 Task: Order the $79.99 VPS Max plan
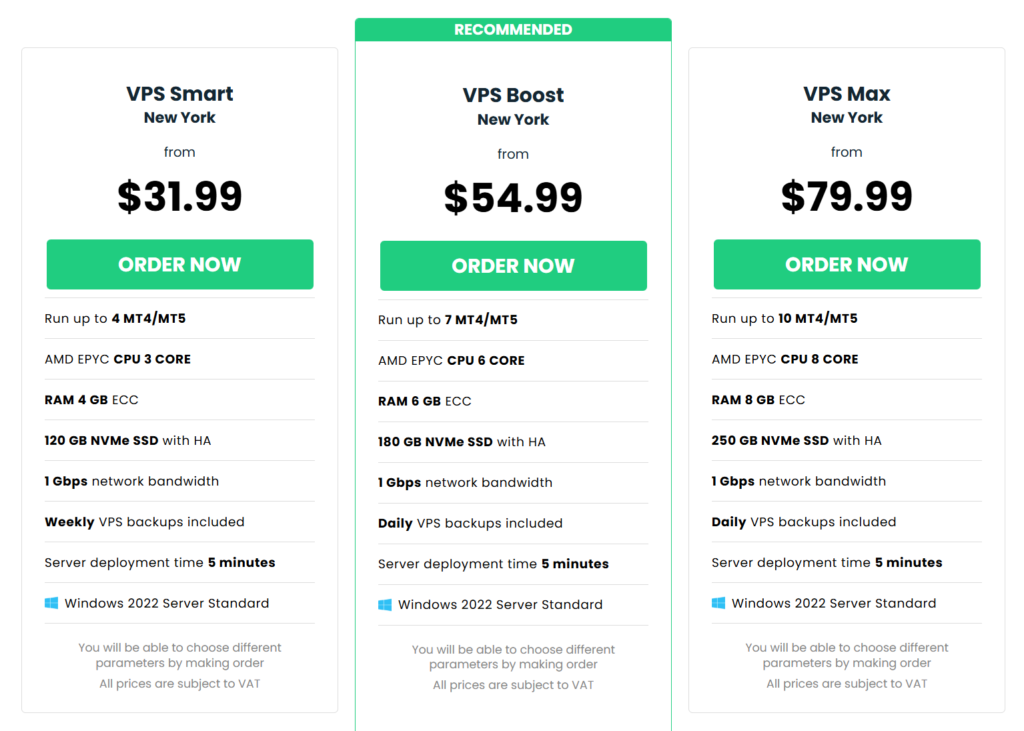[846, 265]
